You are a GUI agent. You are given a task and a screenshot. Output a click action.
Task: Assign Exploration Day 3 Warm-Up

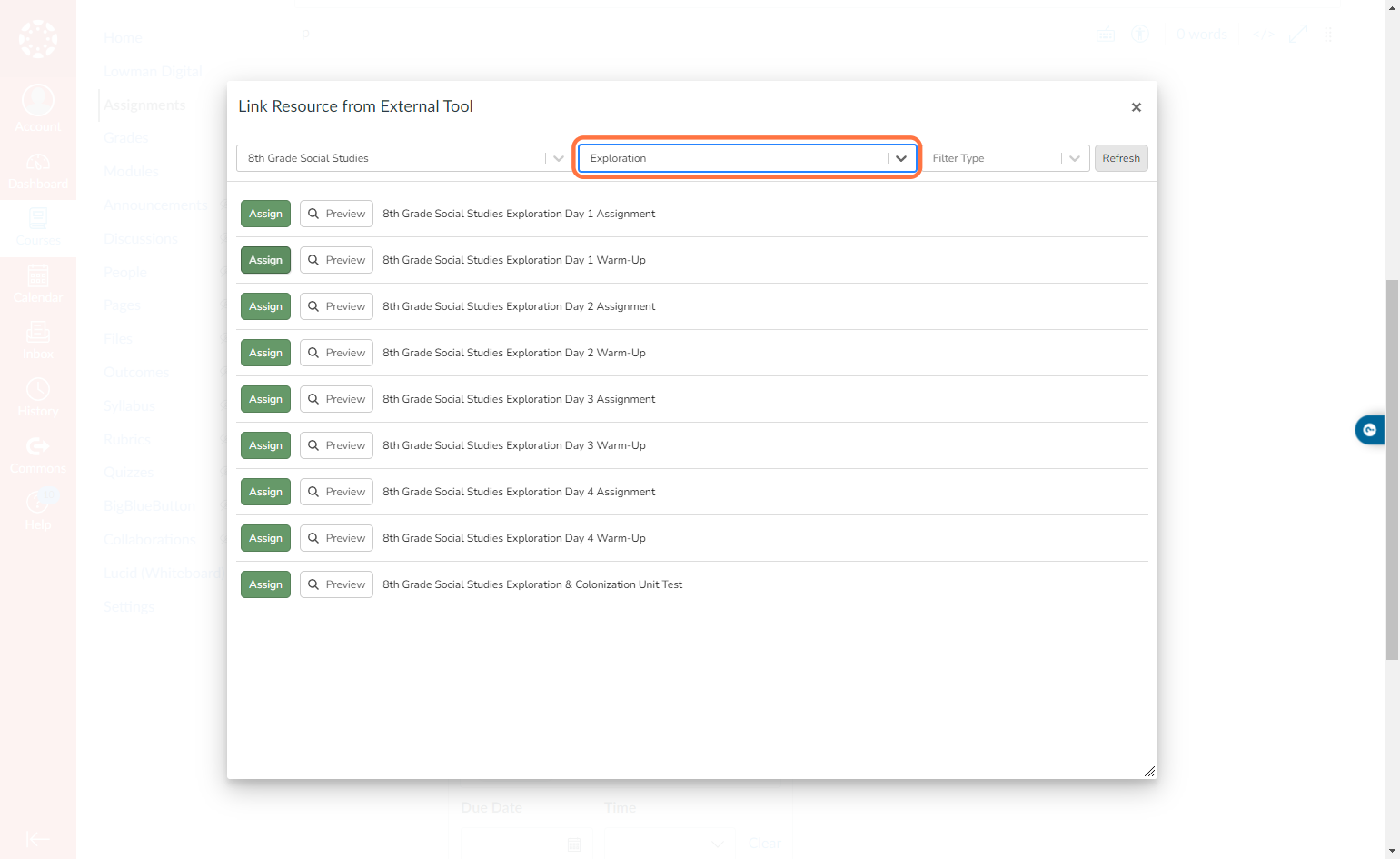coord(265,445)
